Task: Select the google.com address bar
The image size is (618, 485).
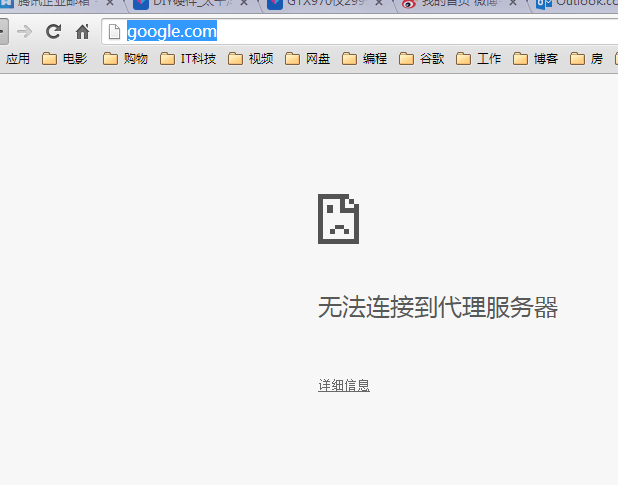Action: click(359, 32)
